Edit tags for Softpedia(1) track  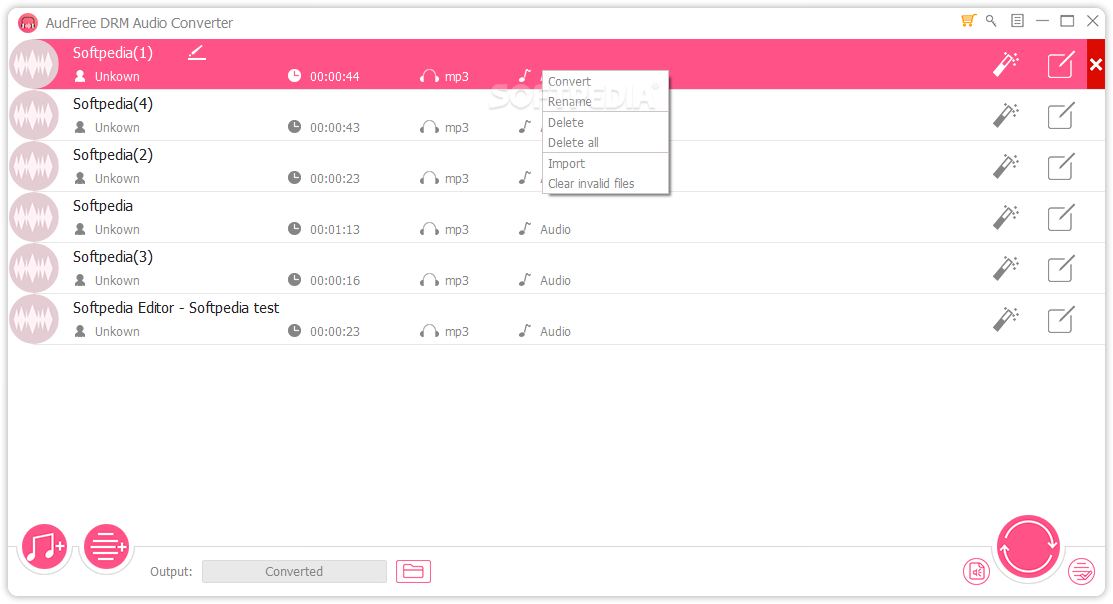click(1060, 65)
